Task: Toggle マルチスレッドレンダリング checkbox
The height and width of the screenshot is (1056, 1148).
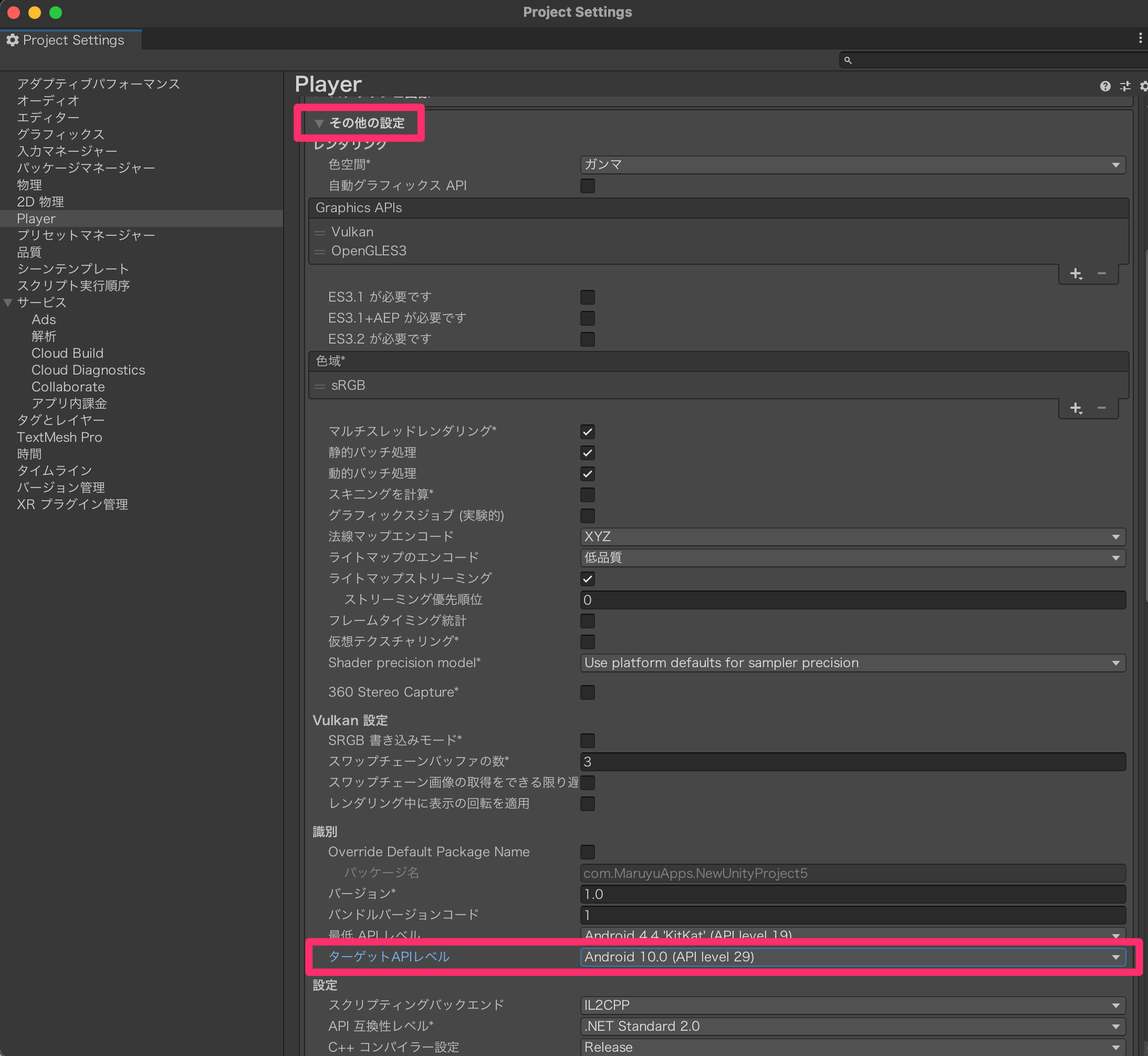Action: [587, 431]
